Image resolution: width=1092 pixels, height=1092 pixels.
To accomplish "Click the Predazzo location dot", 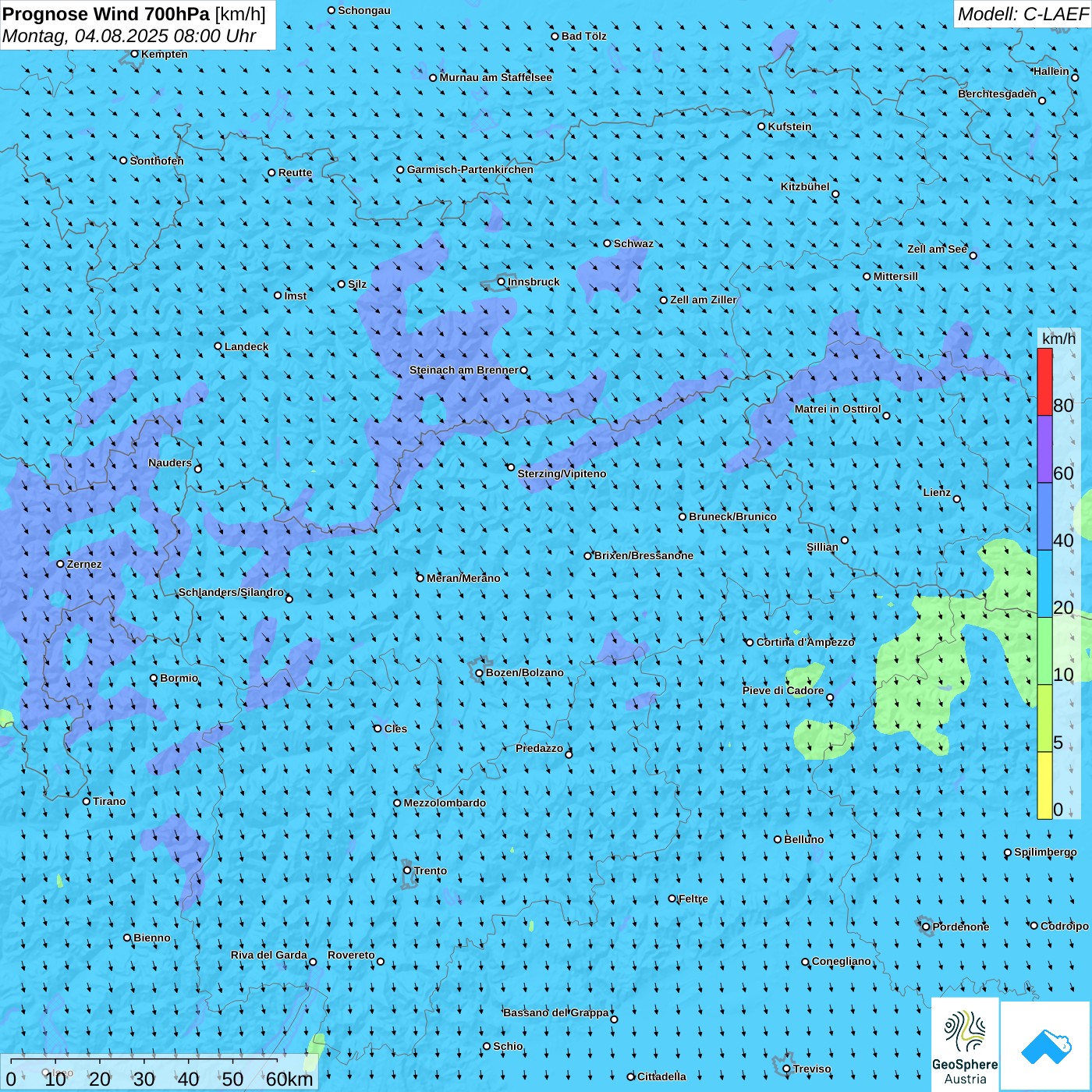I will click(569, 754).
